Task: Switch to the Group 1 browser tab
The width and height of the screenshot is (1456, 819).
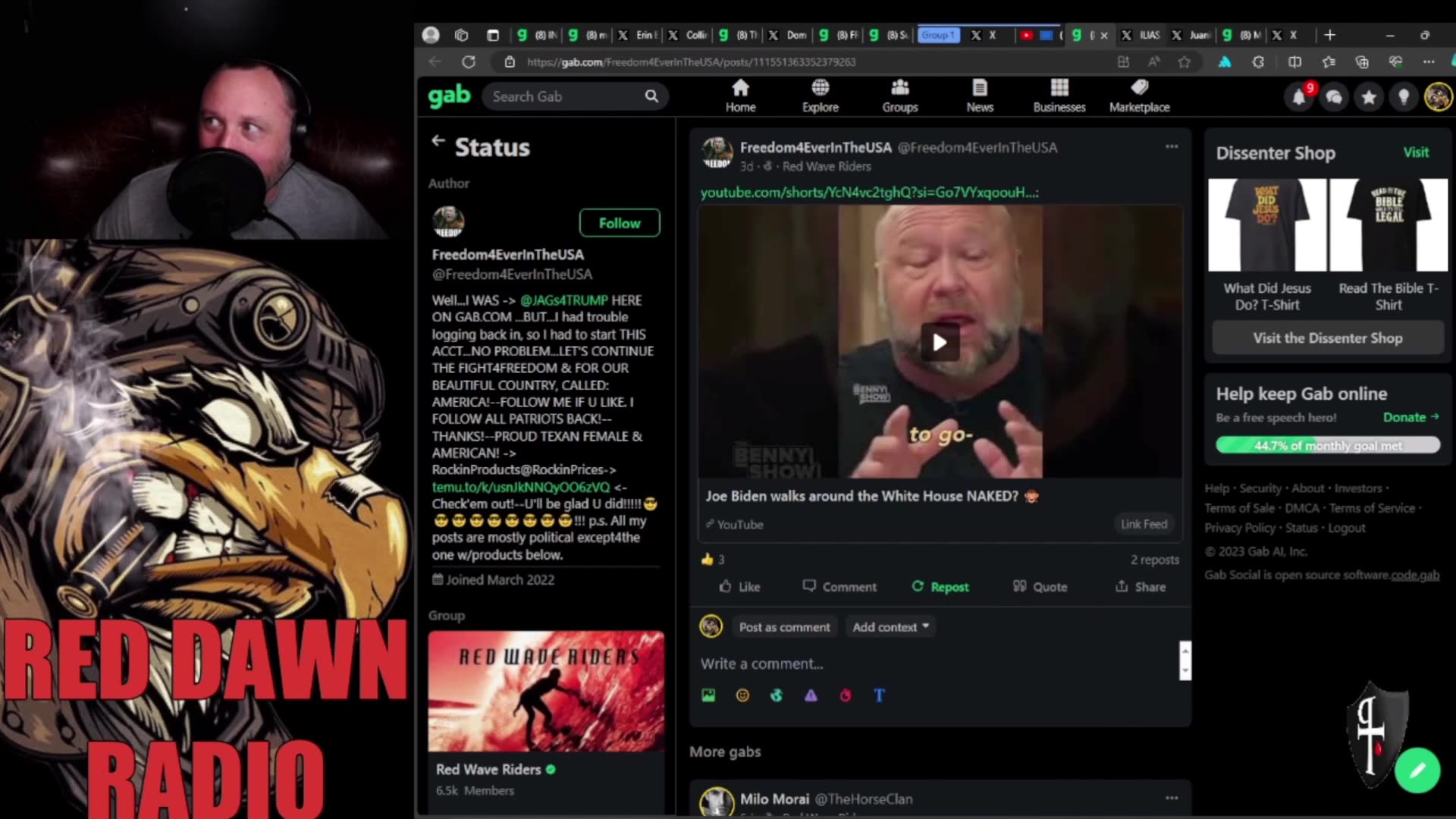Action: 938,35
